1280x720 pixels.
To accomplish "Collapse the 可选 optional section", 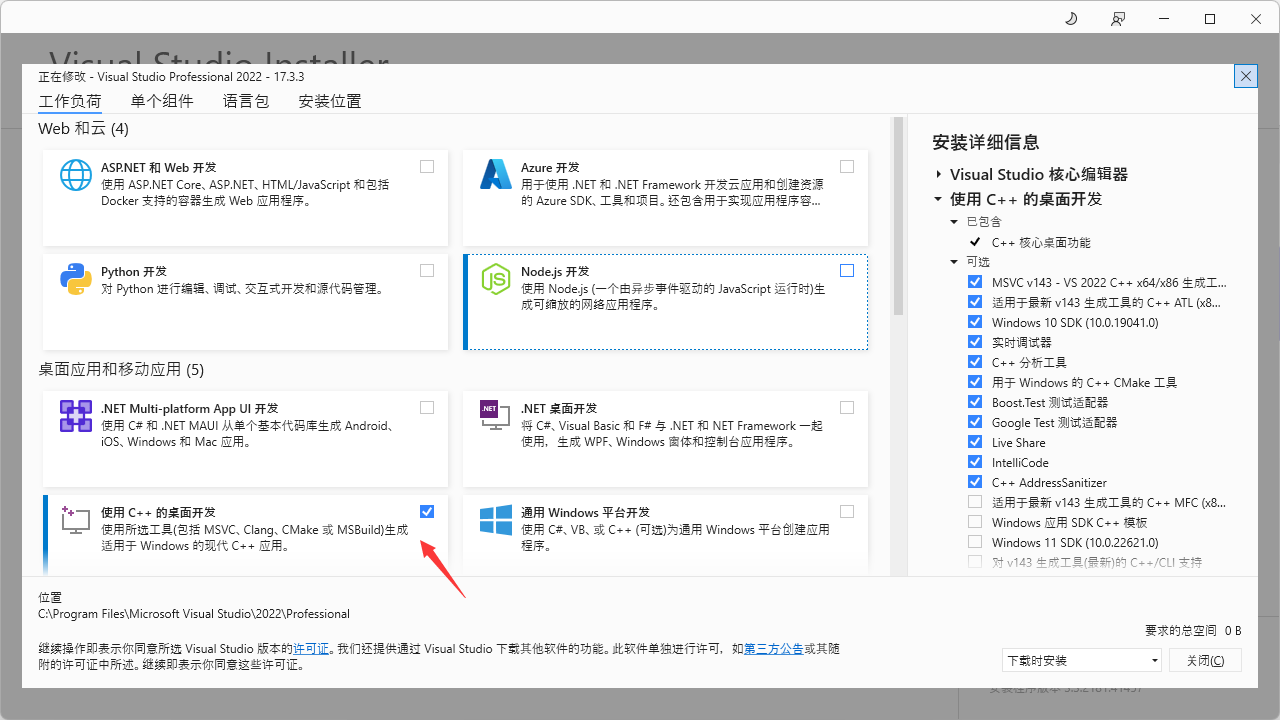I will [954, 262].
